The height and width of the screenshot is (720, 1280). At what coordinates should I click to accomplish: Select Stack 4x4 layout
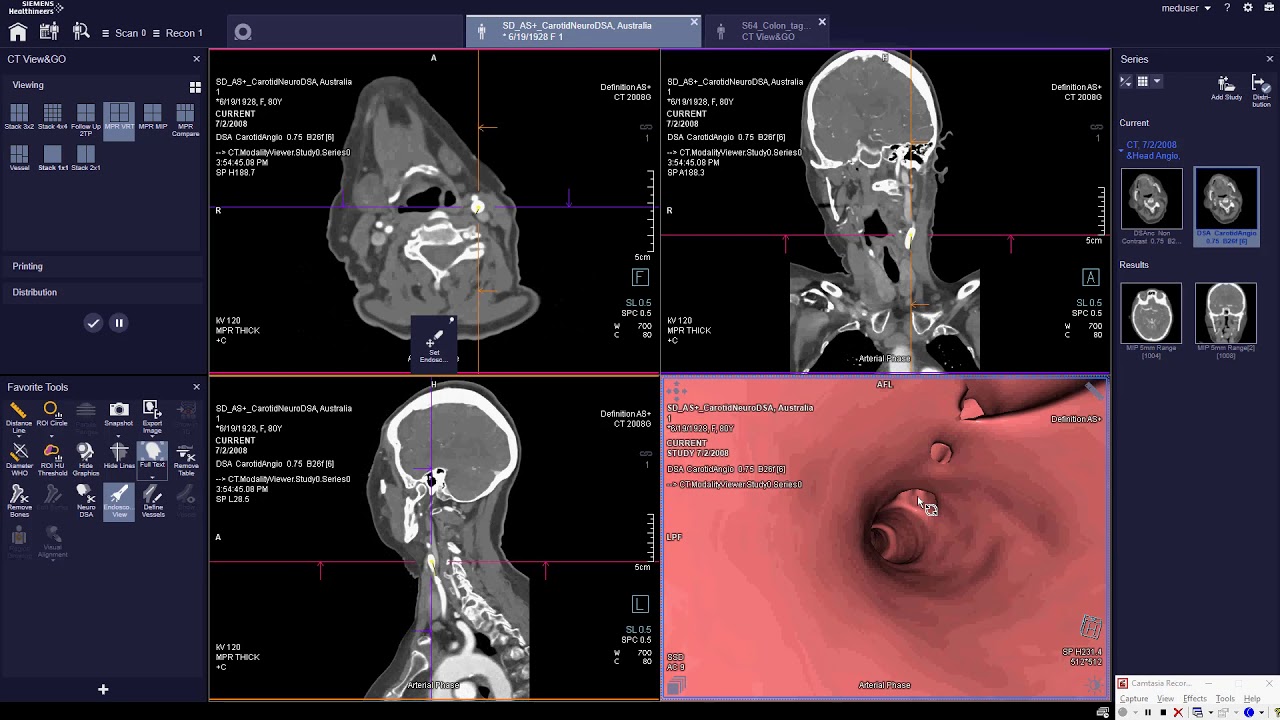click(52, 118)
